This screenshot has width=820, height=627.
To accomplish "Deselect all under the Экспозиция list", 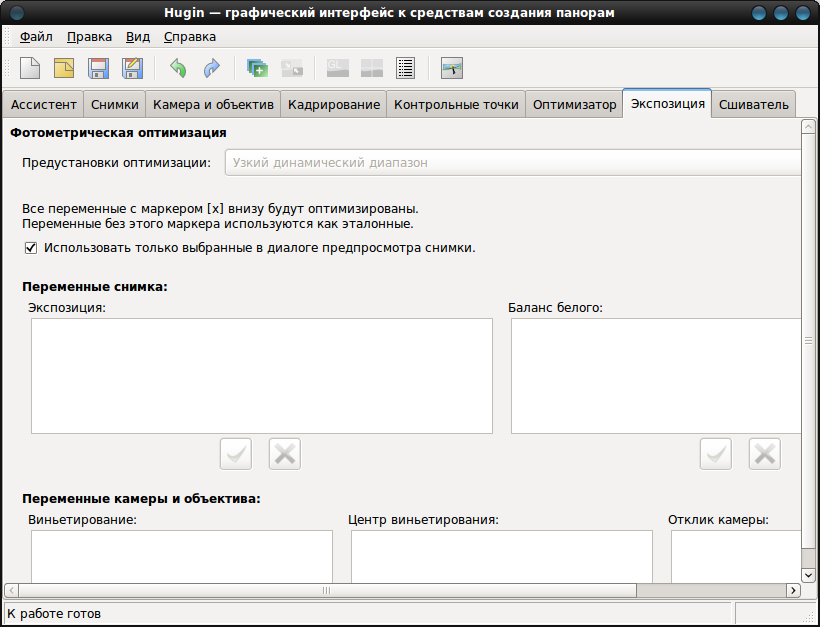I will click(x=285, y=454).
